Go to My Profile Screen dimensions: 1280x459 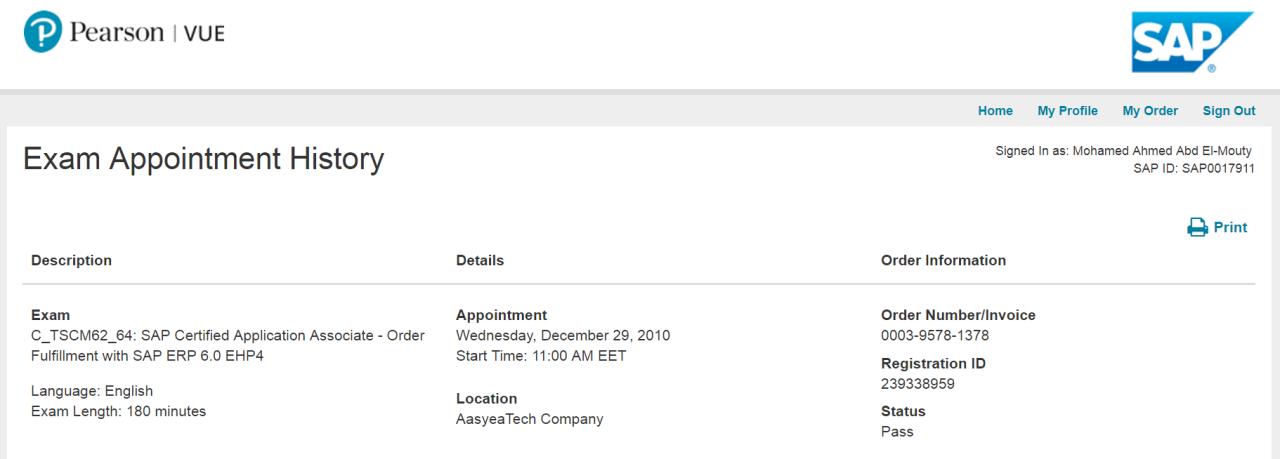point(1067,111)
